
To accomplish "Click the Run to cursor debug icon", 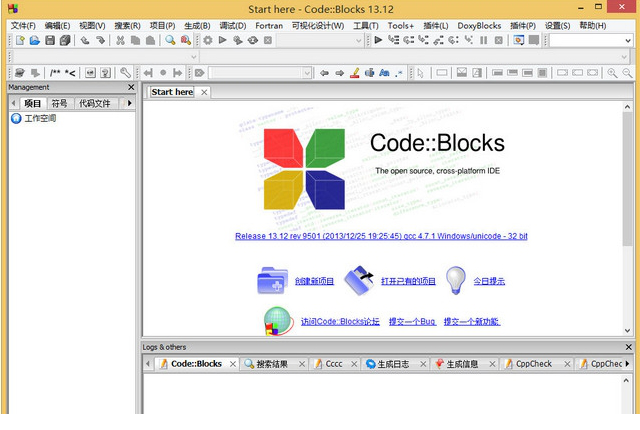I will 393,40.
